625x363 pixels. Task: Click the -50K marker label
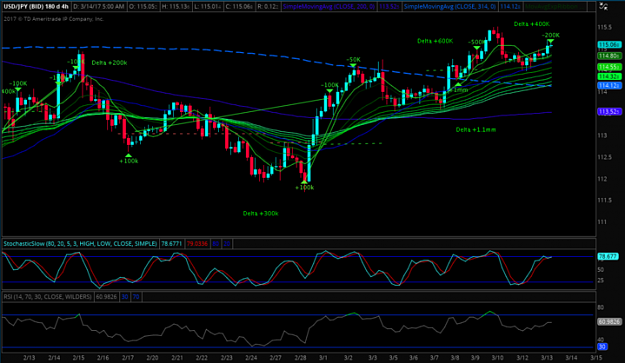coord(353,60)
